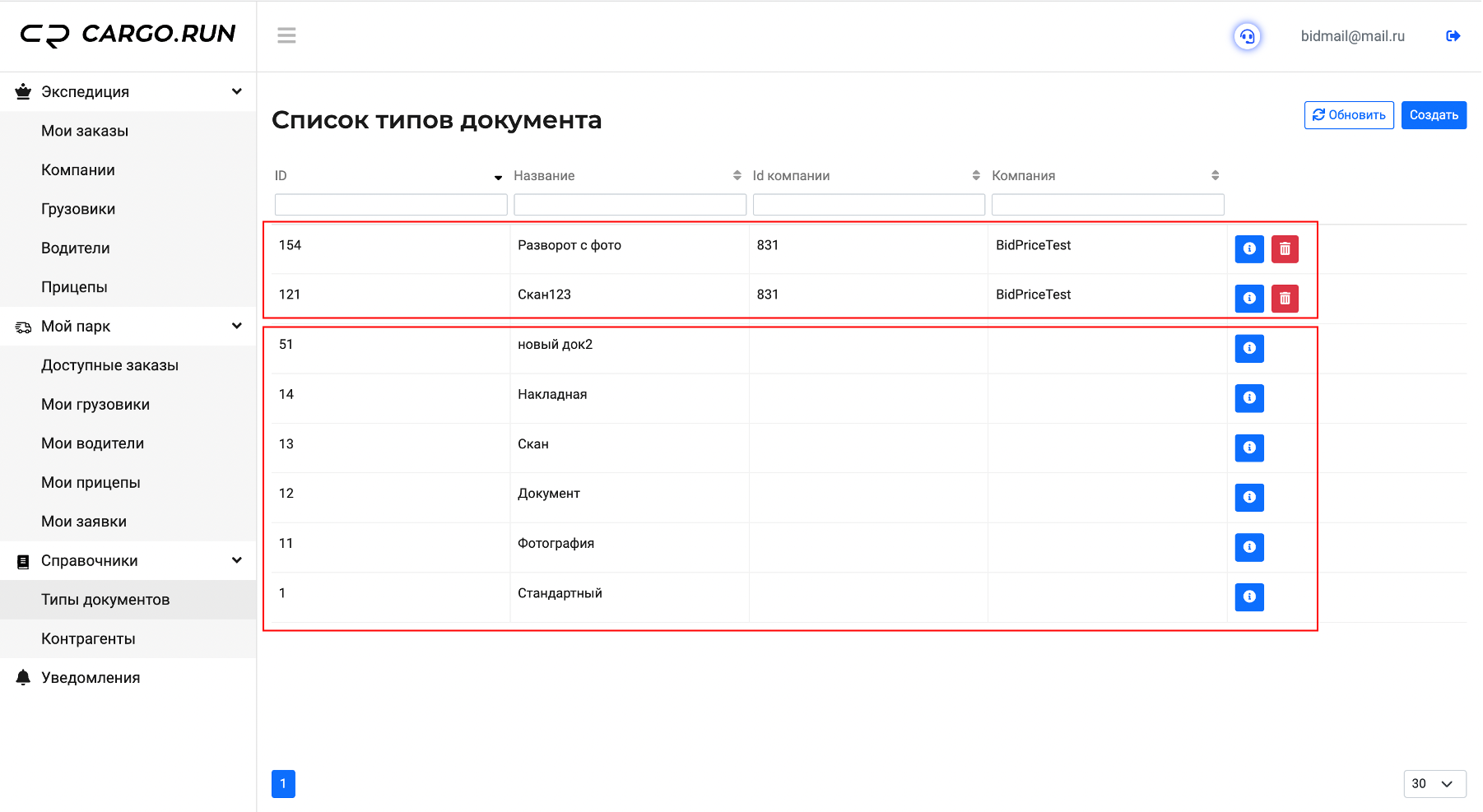Image resolution: width=1483 pixels, height=812 pixels.
Task: Go to Контрагенты in sidebar
Action: pyautogui.click(x=88, y=638)
